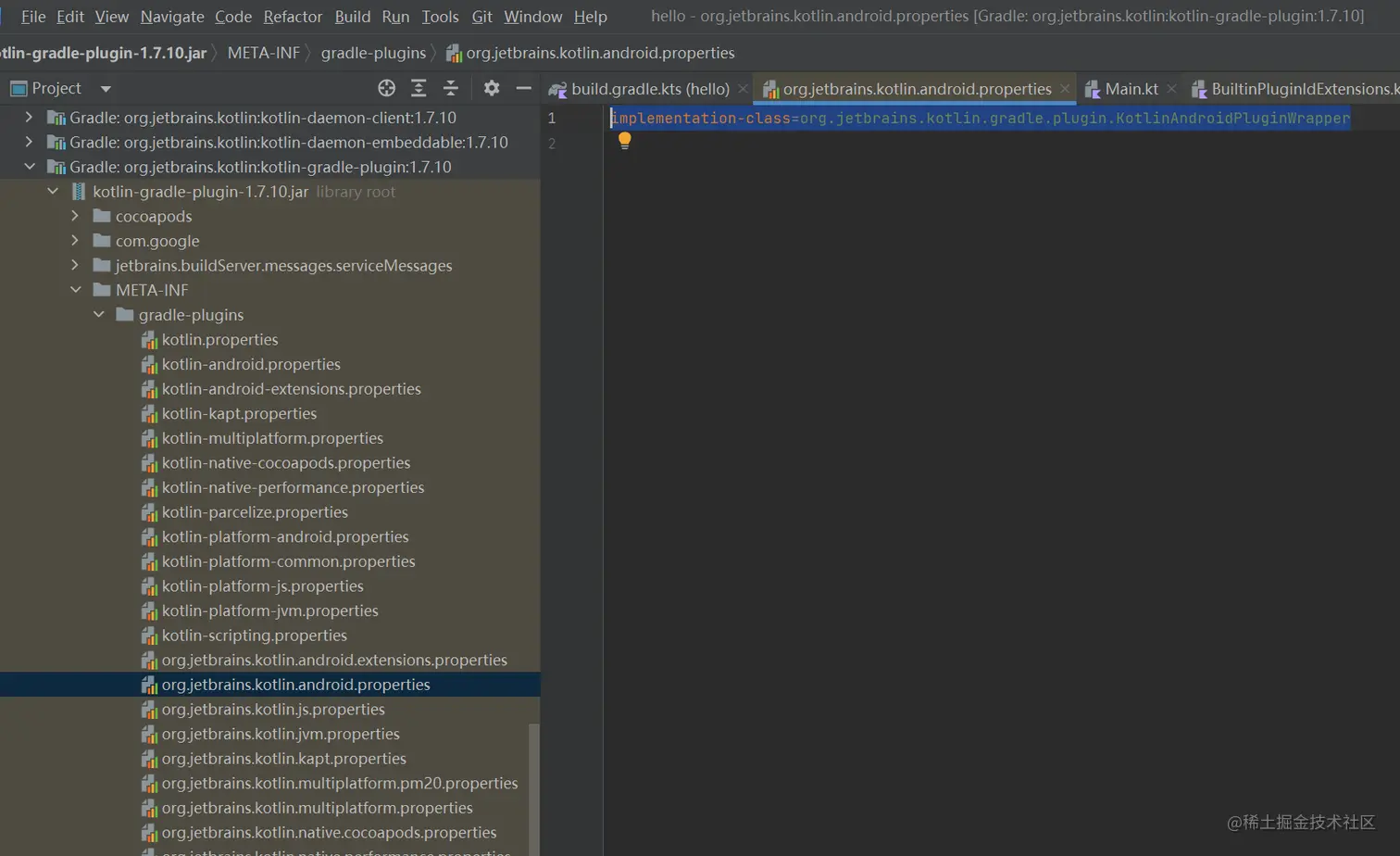Click the Expand All icon in Project panel
Viewport: 1400px width, 856px height.
click(419, 88)
